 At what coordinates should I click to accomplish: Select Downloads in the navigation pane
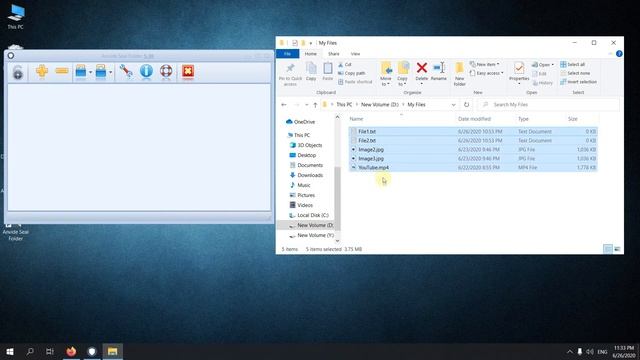[307, 175]
